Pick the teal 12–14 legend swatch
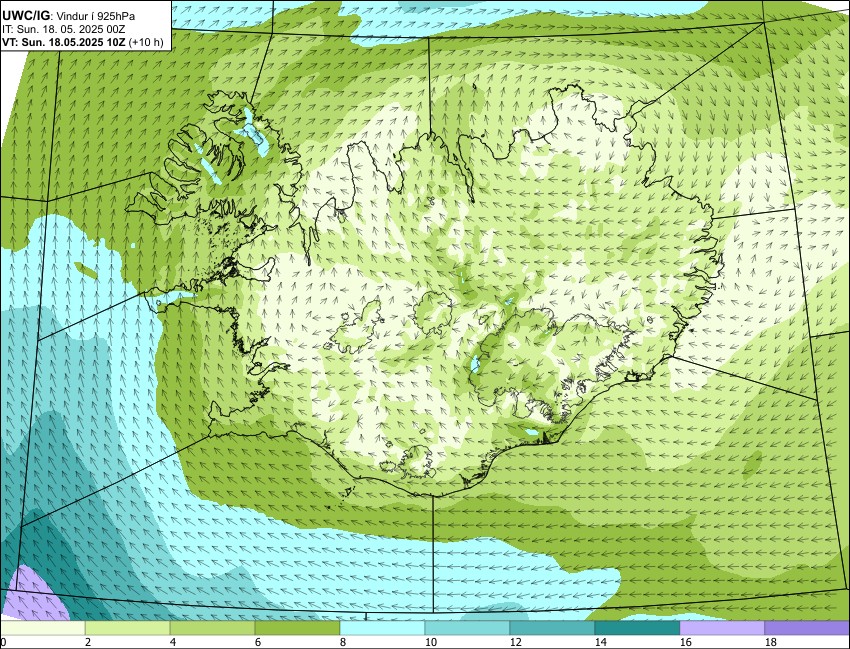Viewport: 850px width, 649px height. 552,628
